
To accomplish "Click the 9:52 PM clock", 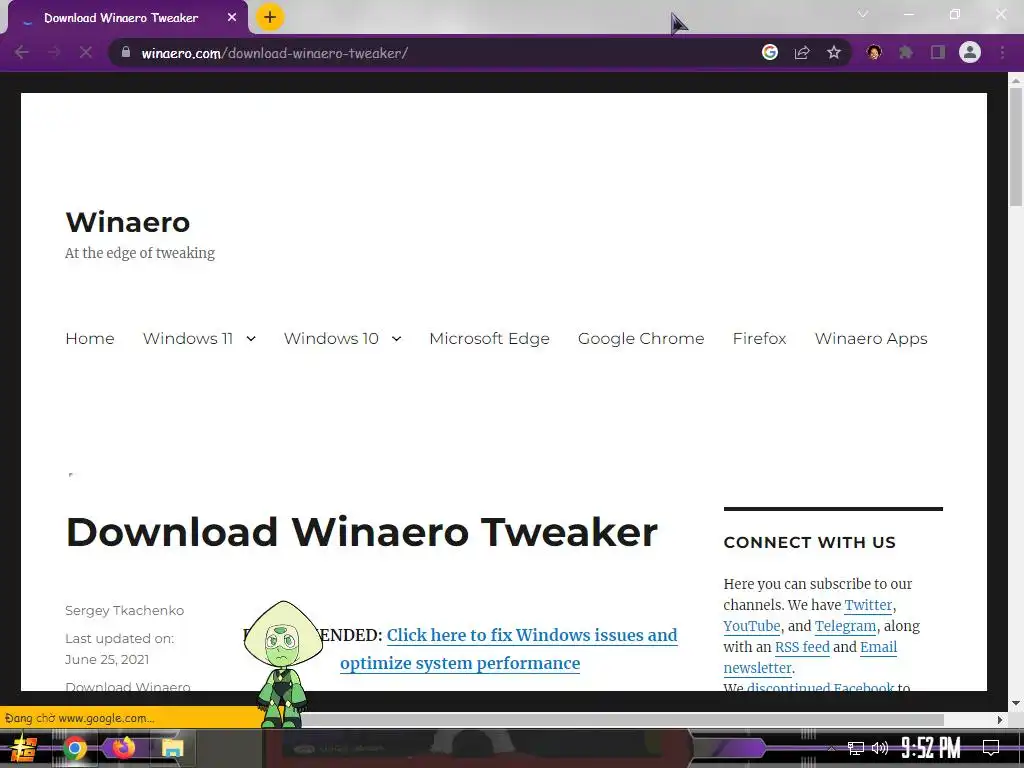I will [x=931, y=748].
